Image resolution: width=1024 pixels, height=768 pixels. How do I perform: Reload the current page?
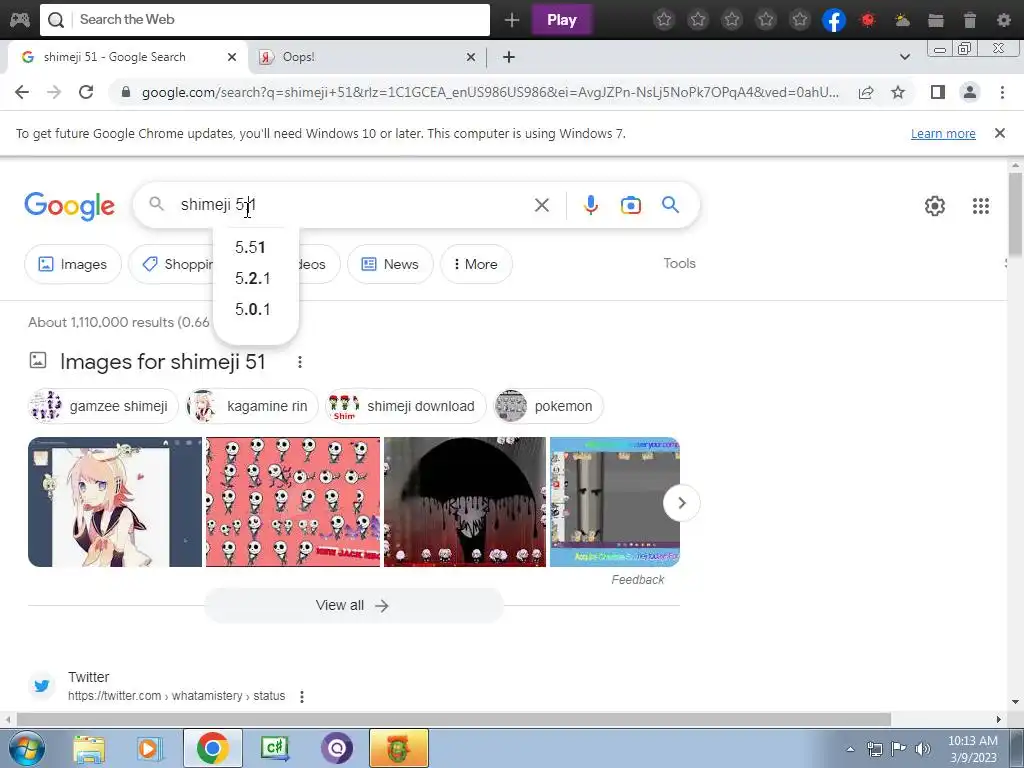(86, 92)
